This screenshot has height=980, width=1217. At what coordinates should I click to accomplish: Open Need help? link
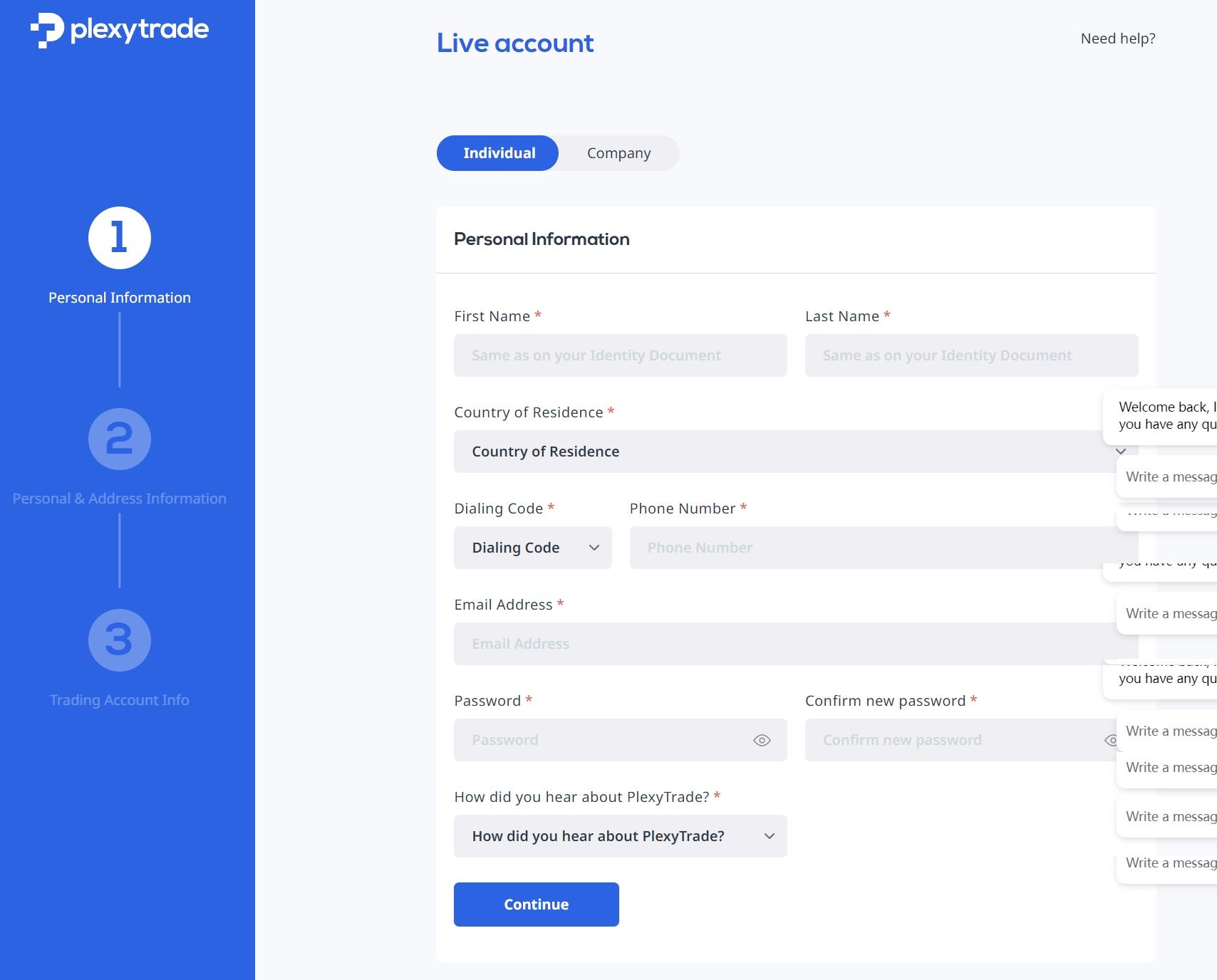pos(1118,38)
